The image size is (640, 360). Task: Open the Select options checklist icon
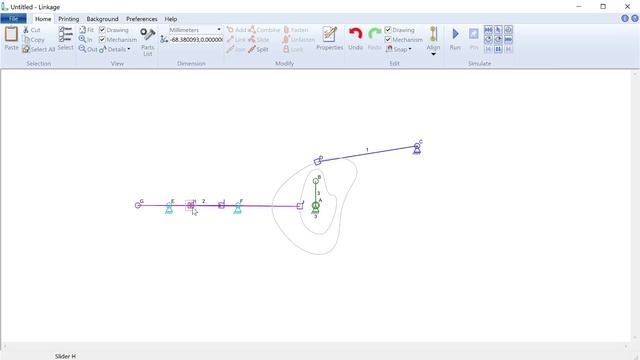coord(65,34)
